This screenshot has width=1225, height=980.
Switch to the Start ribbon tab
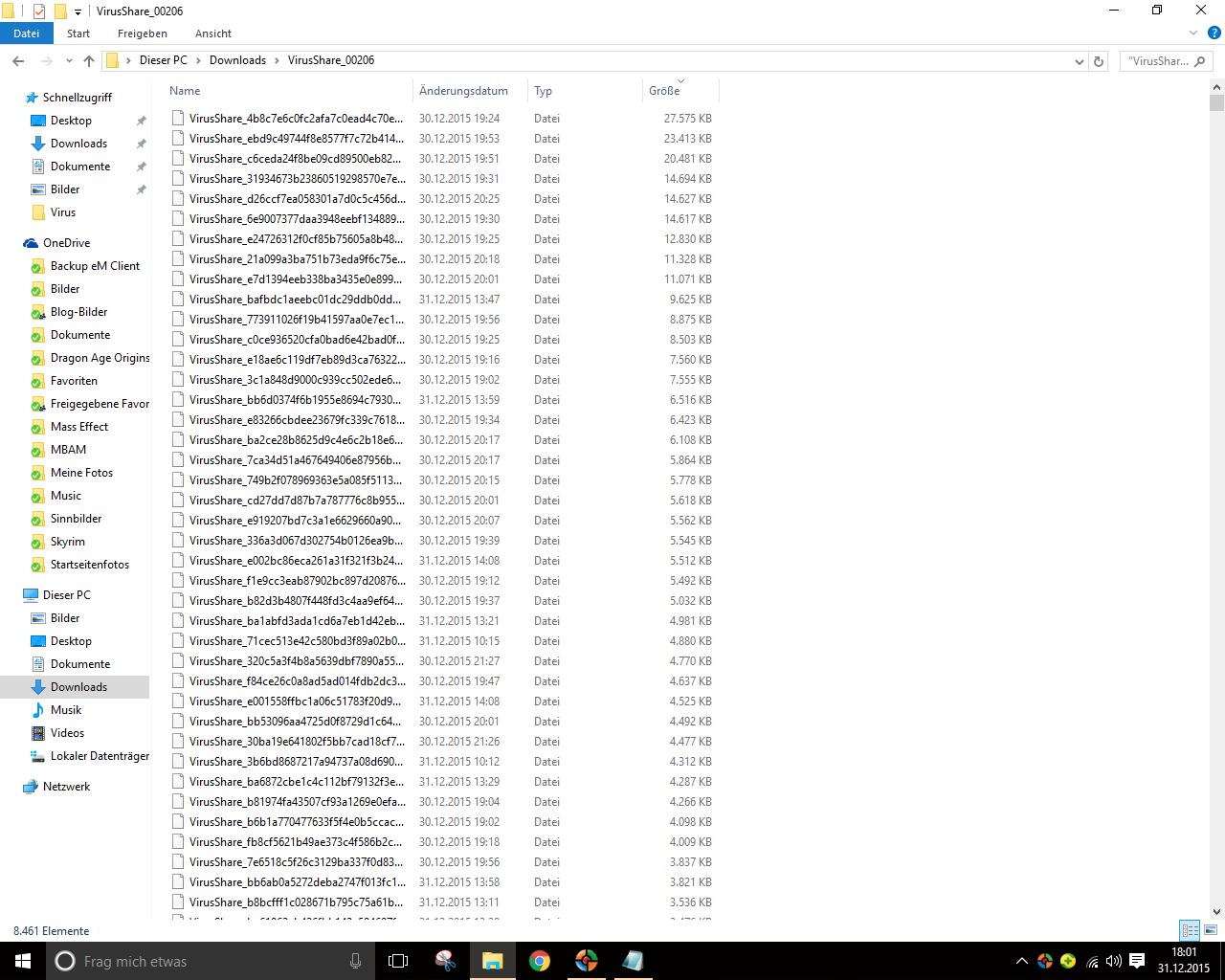(78, 33)
